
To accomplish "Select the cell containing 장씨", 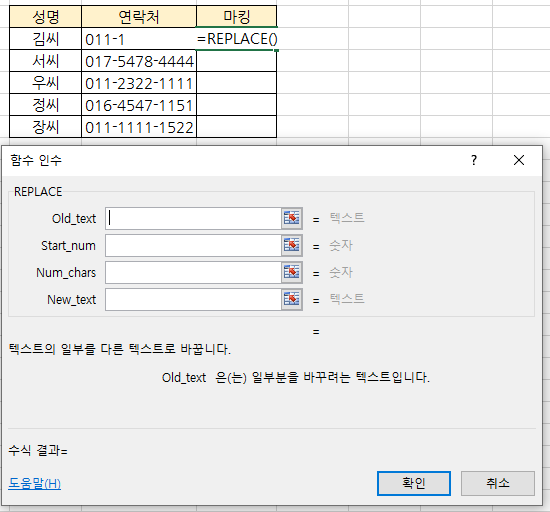I will (46, 127).
